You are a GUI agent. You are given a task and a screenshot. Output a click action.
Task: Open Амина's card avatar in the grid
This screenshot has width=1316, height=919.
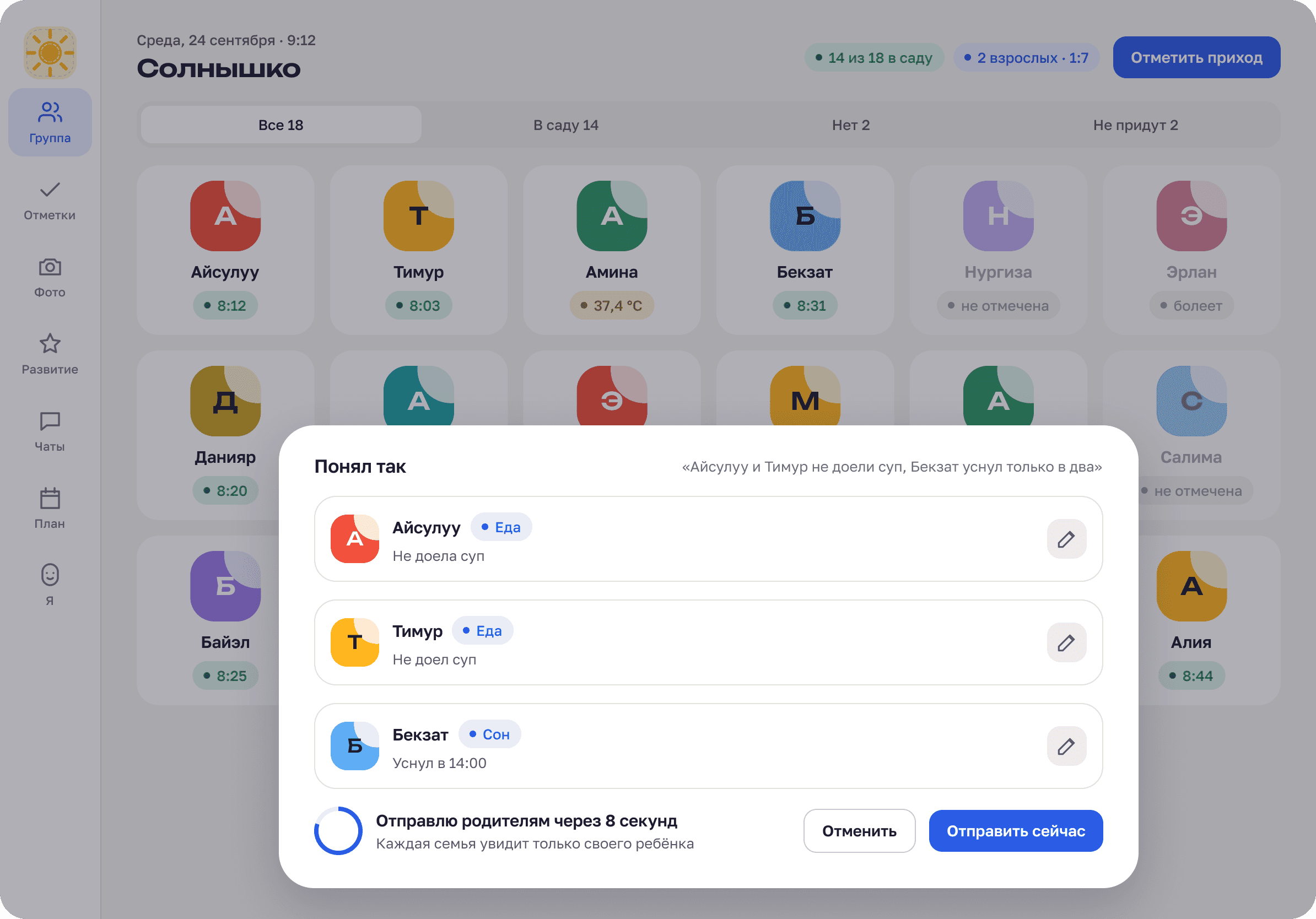612,216
